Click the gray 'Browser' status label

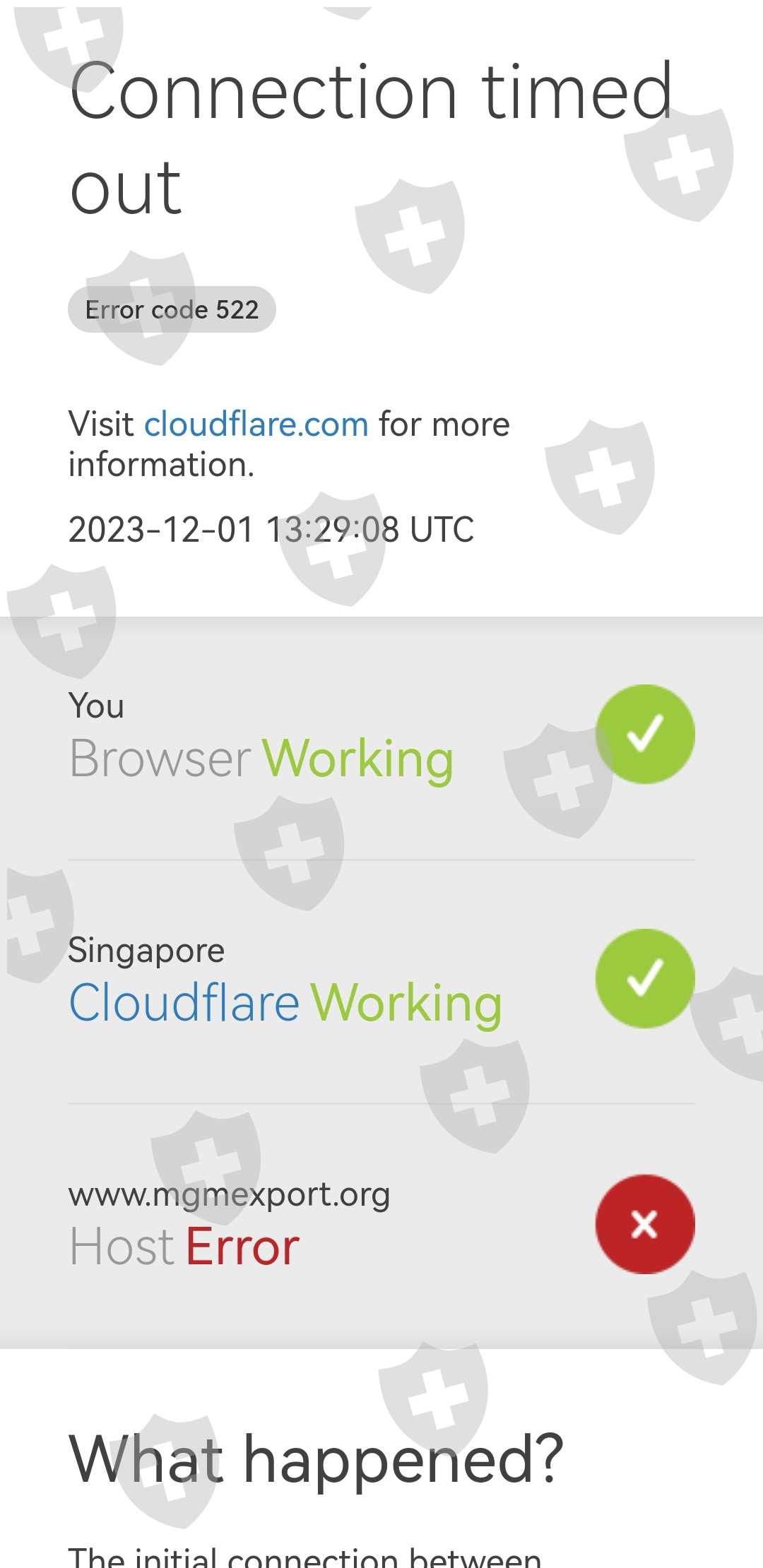(x=160, y=759)
